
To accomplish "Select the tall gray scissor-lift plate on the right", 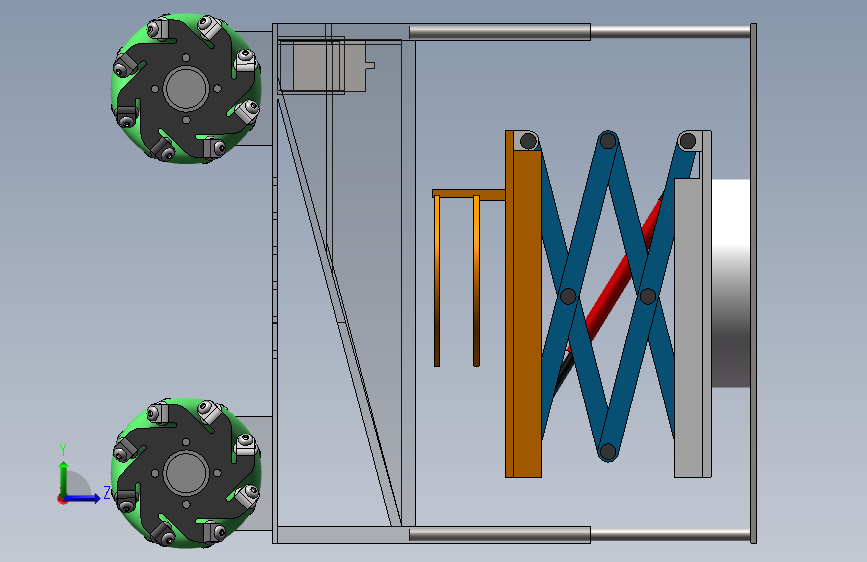I will (692, 327).
